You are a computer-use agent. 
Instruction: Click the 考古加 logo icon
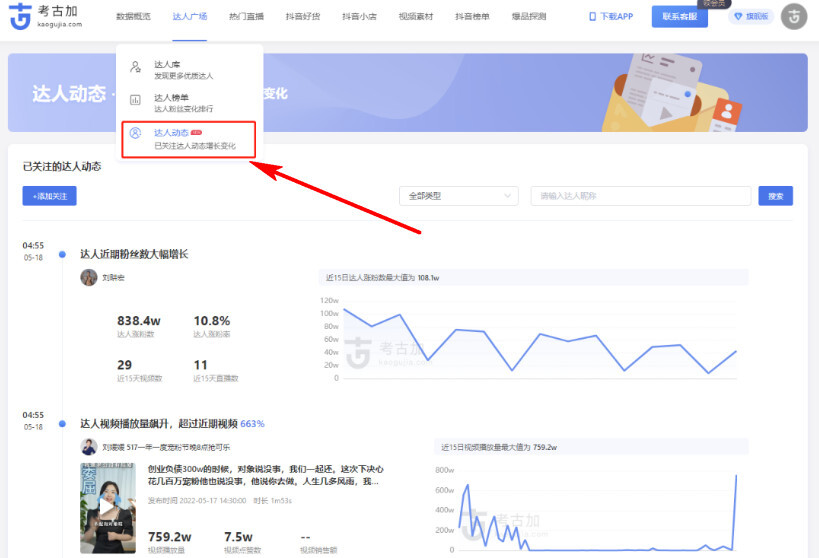coord(21,17)
